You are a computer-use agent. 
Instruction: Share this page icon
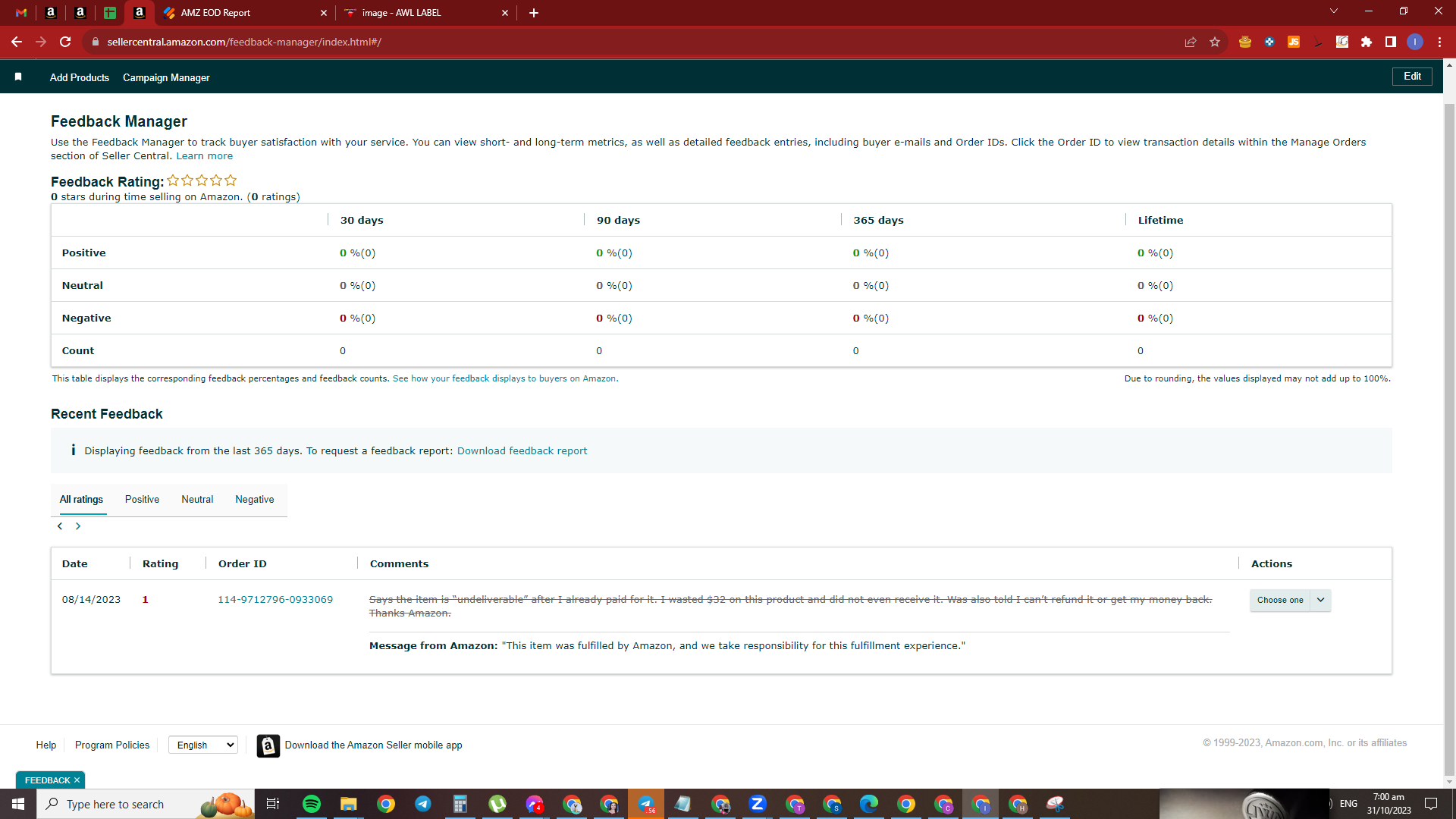pos(1191,42)
